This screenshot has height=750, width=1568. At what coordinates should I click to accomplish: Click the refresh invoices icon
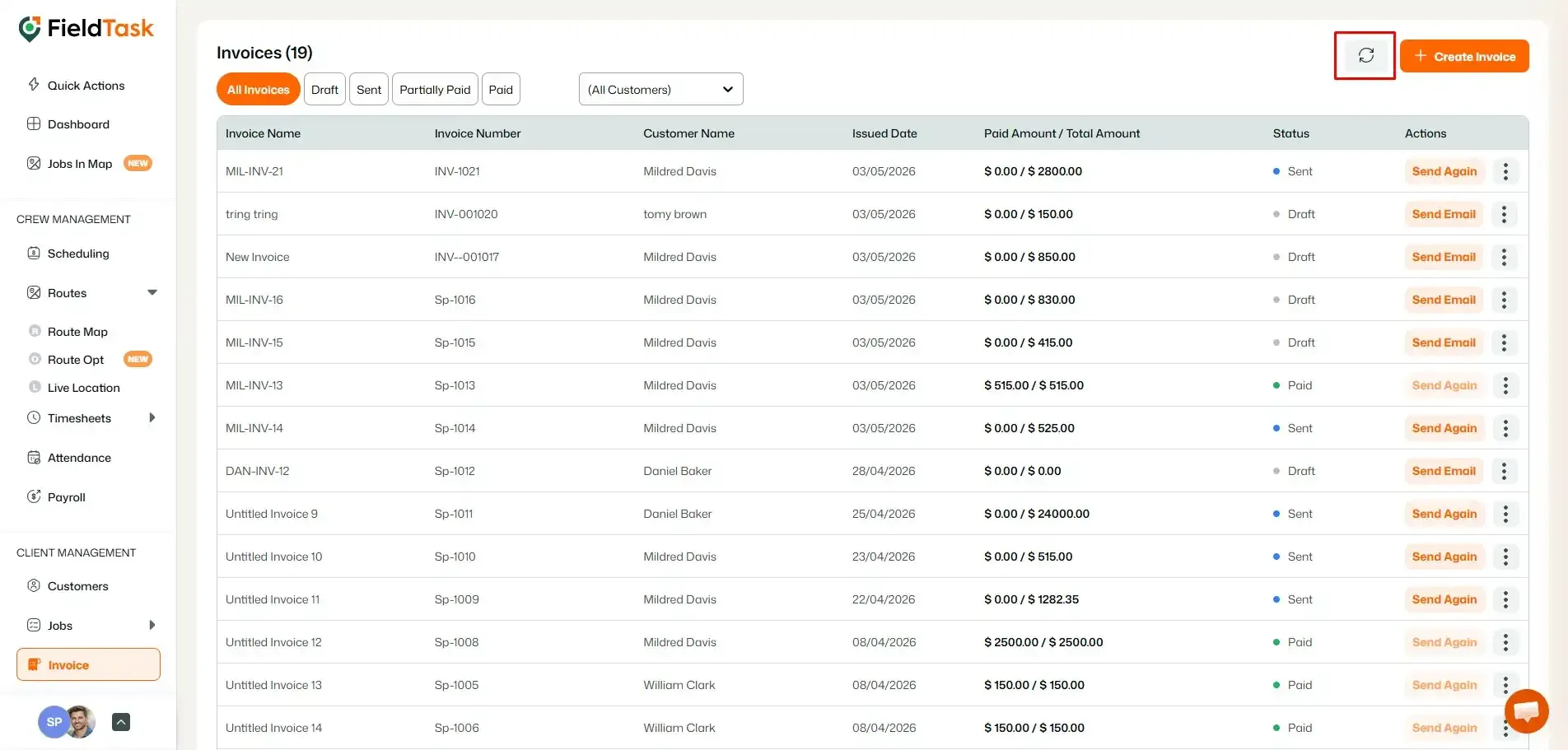pyautogui.click(x=1365, y=55)
